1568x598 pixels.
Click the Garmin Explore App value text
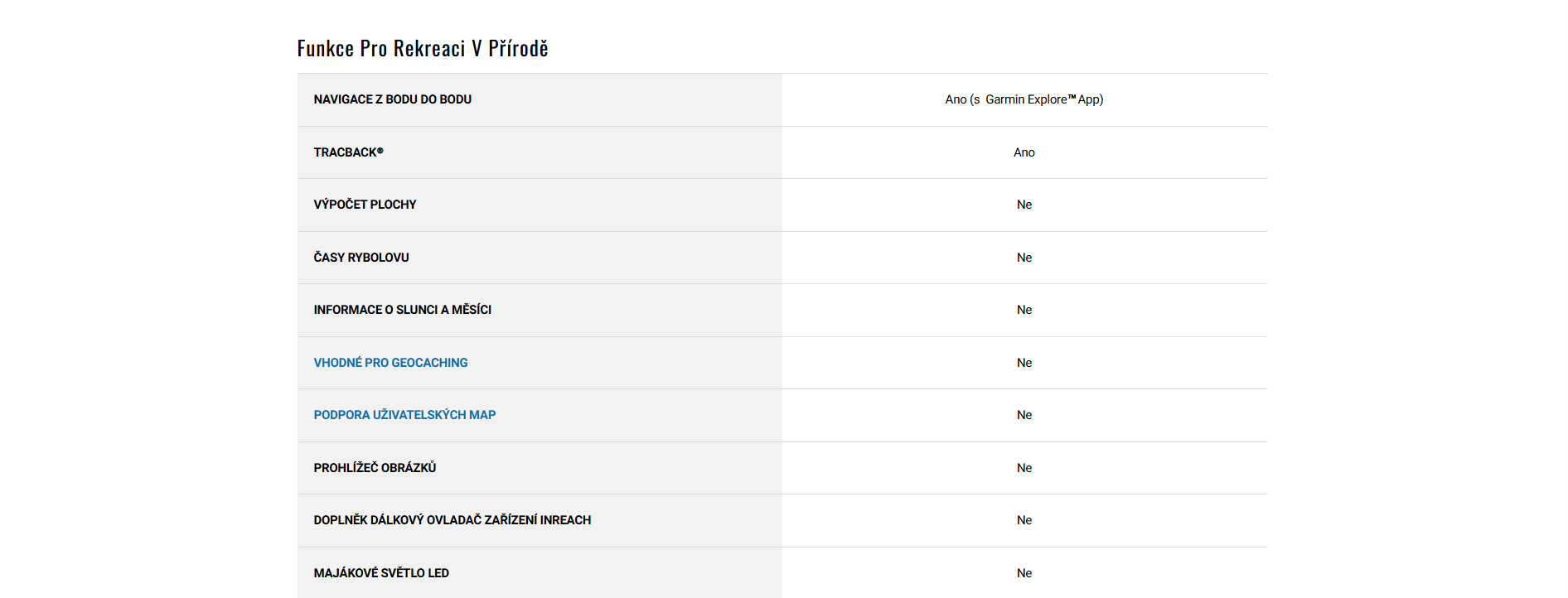pyautogui.click(x=1024, y=99)
